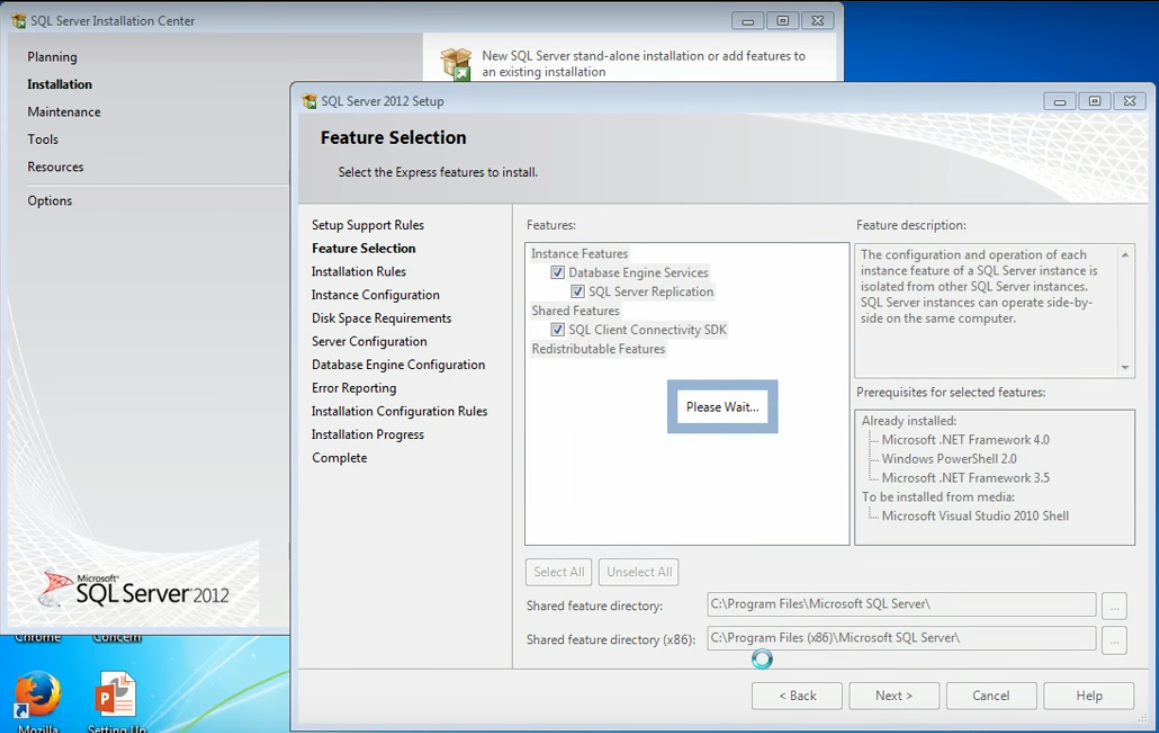Open Tools in Installation Center sidebar
The height and width of the screenshot is (733, 1159).
(43, 139)
